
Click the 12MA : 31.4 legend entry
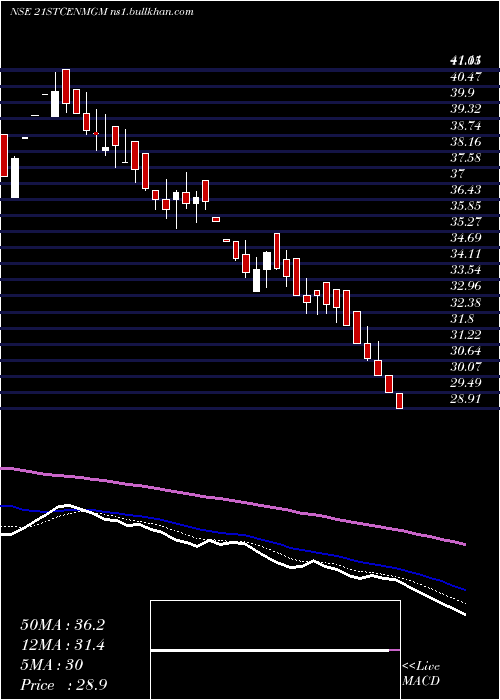[x=62, y=645]
